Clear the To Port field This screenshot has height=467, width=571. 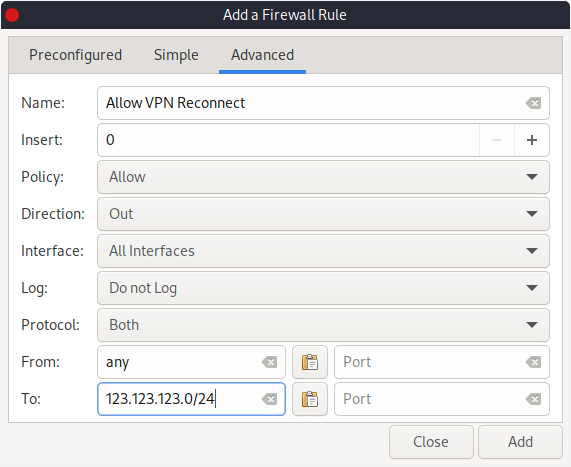point(533,399)
